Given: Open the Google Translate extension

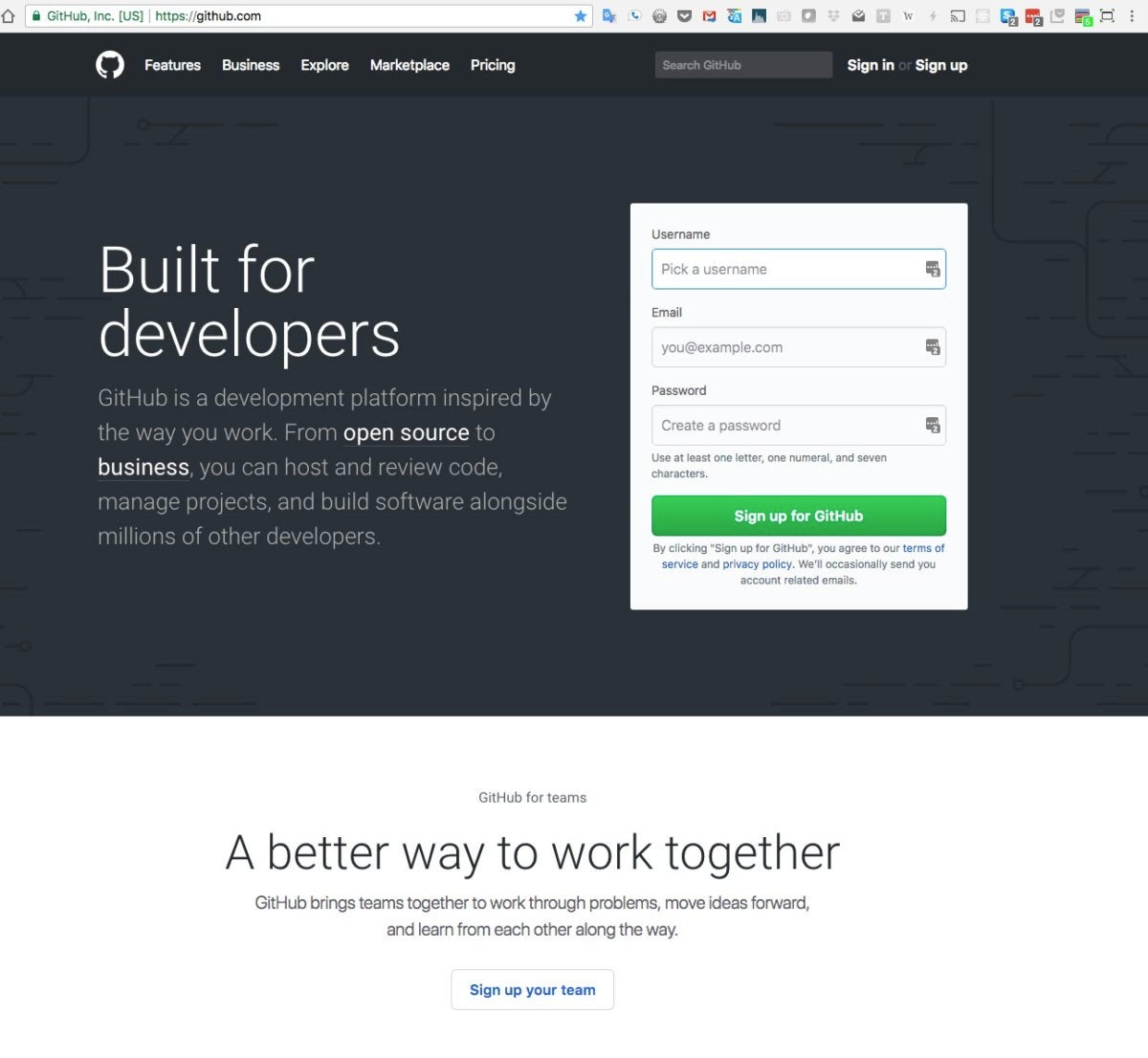Looking at the screenshot, I should 608,16.
